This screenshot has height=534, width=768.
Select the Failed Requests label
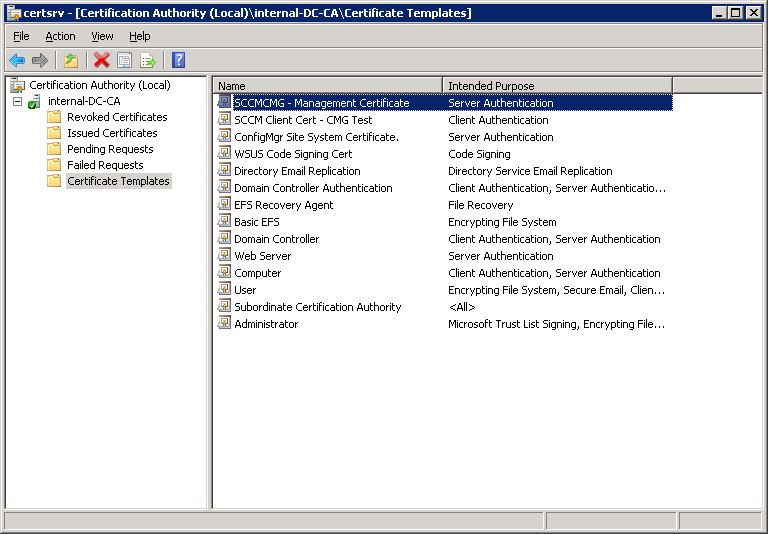pyautogui.click(x=105, y=165)
